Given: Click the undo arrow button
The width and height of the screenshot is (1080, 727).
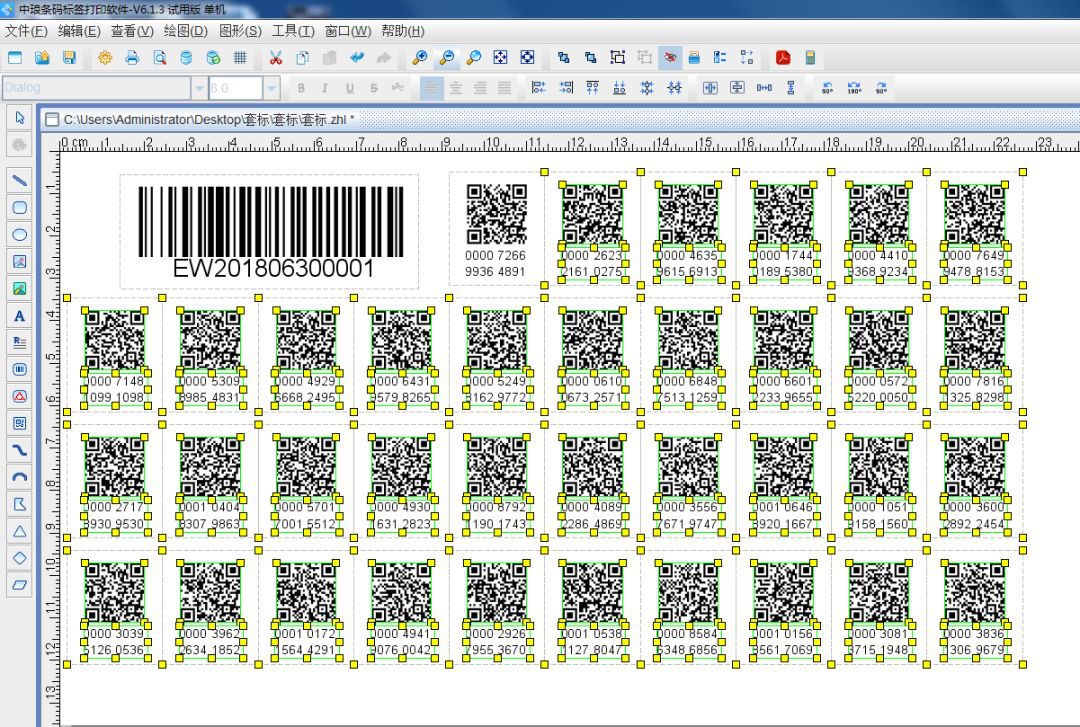Looking at the screenshot, I should click(x=356, y=58).
